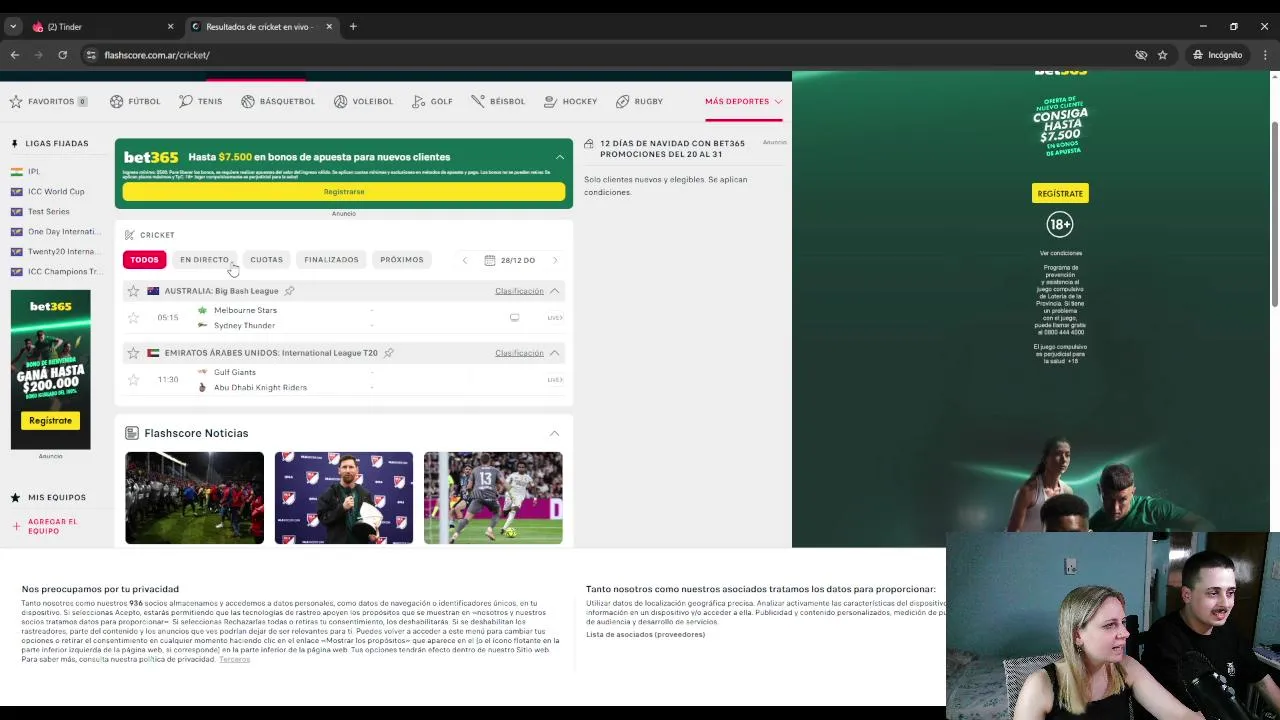Open the Básquetbol sport icon
Image resolution: width=1280 pixels, height=720 pixels.
248,101
